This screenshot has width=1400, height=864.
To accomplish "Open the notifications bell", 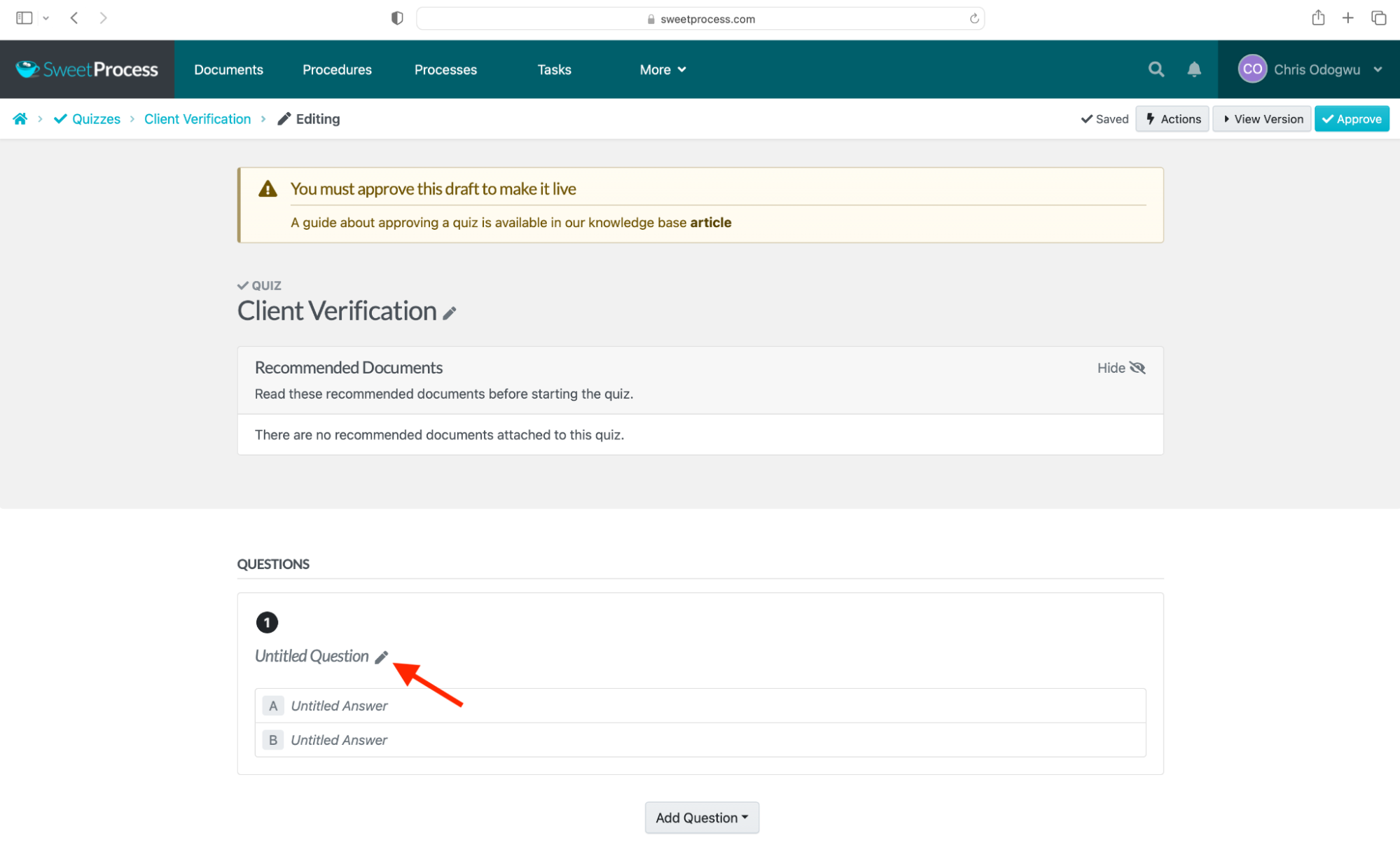I will click(1194, 69).
